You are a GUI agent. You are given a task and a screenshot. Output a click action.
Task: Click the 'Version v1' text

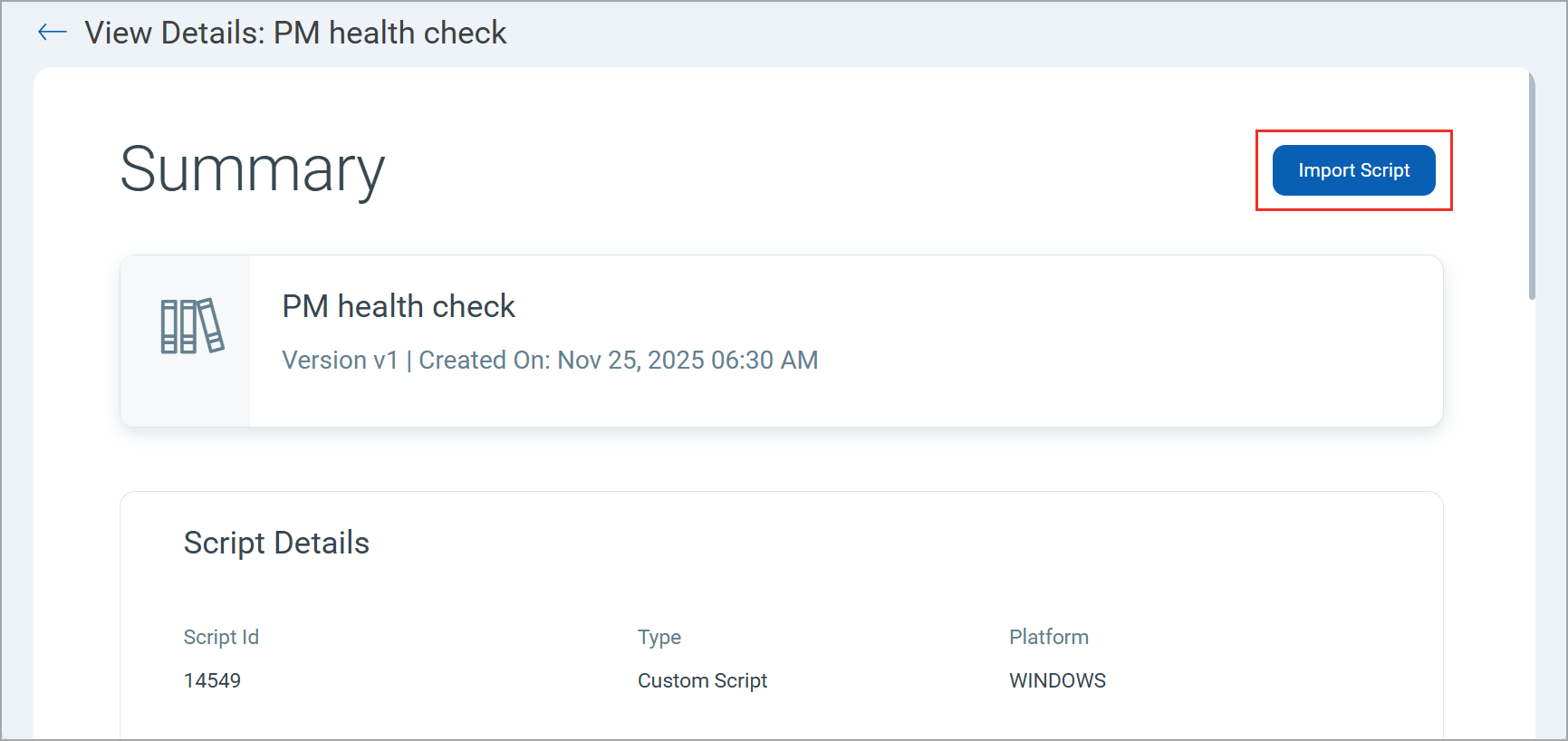(340, 361)
